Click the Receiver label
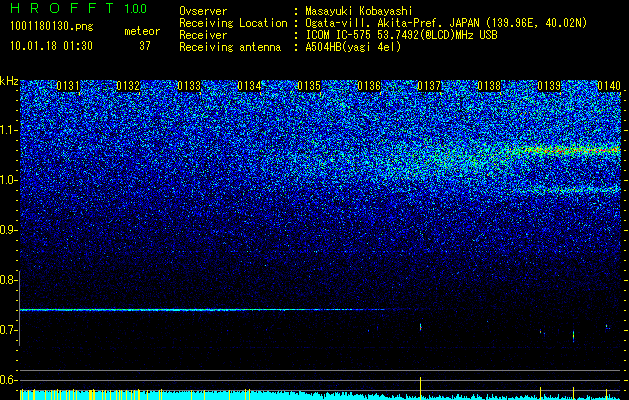This screenshot has width=629, height=400. pyautogui.click(x=203, y=35)
